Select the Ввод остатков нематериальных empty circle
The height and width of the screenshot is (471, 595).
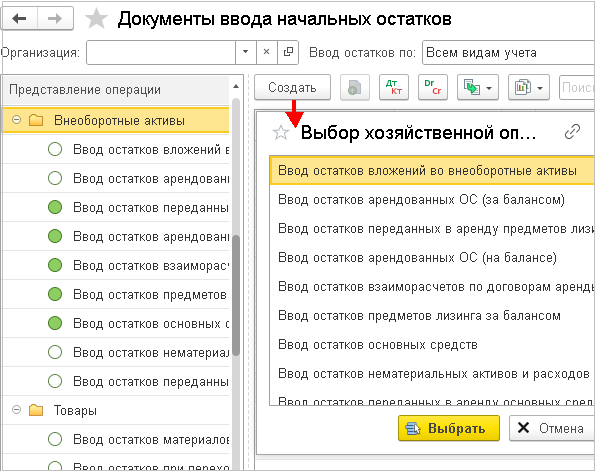(55, 352)
